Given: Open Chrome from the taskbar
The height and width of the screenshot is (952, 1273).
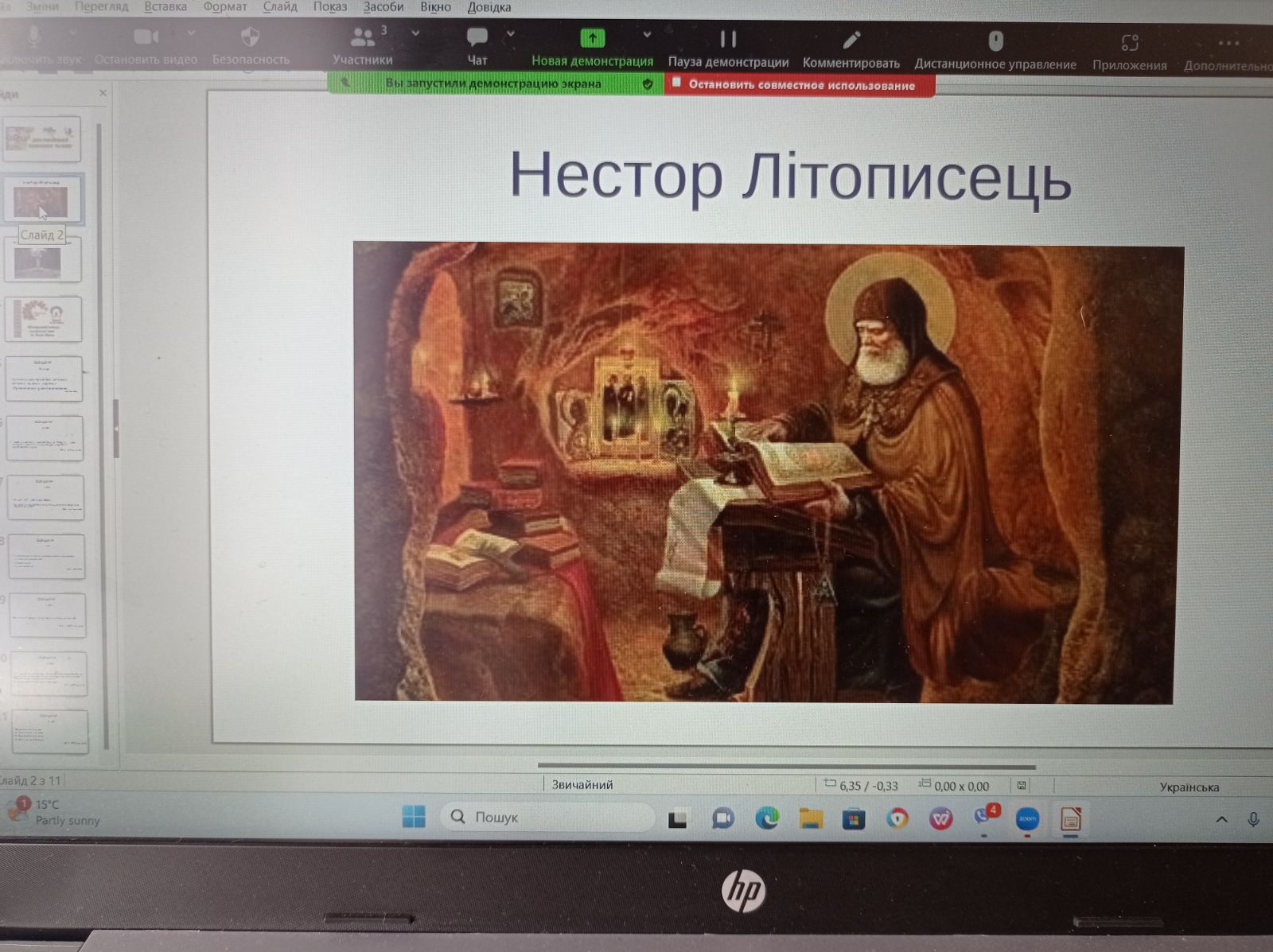Looking at the screenshot, I should 897,819.
